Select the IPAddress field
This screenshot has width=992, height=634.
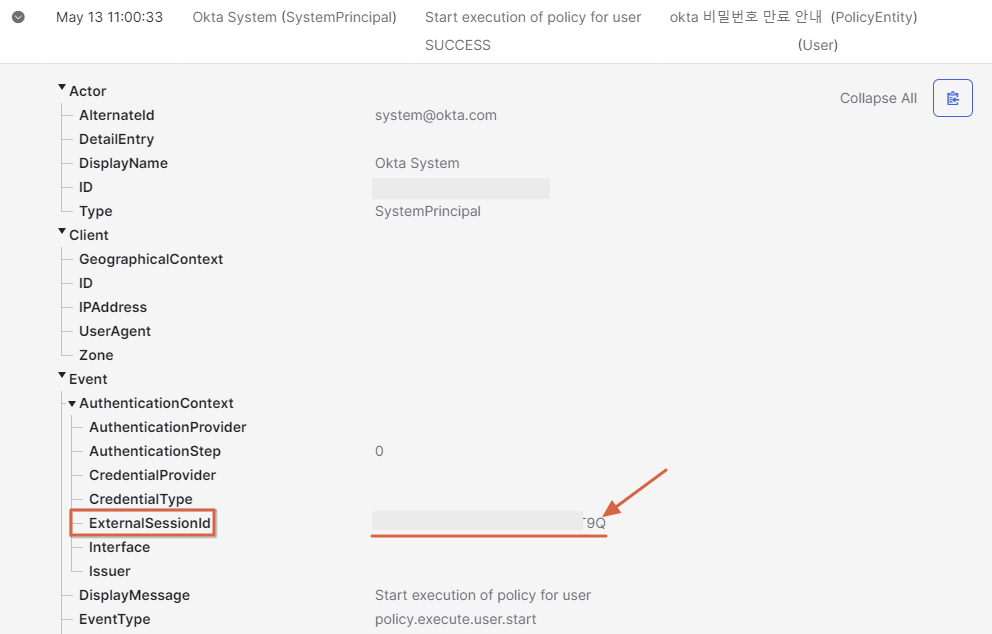[x=113, y=307]
